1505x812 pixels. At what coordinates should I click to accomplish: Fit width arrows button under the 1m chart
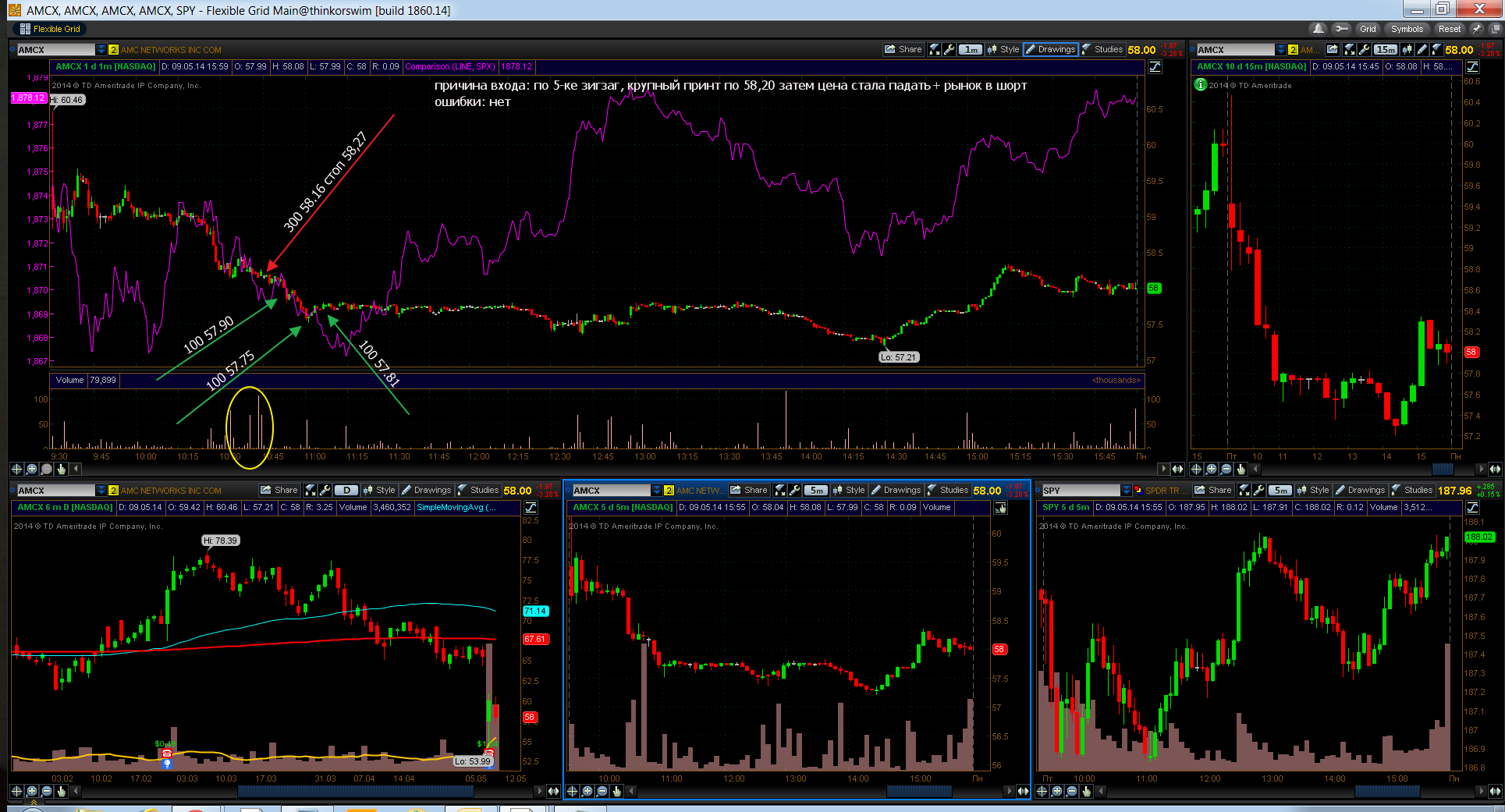coord(1177,469)
